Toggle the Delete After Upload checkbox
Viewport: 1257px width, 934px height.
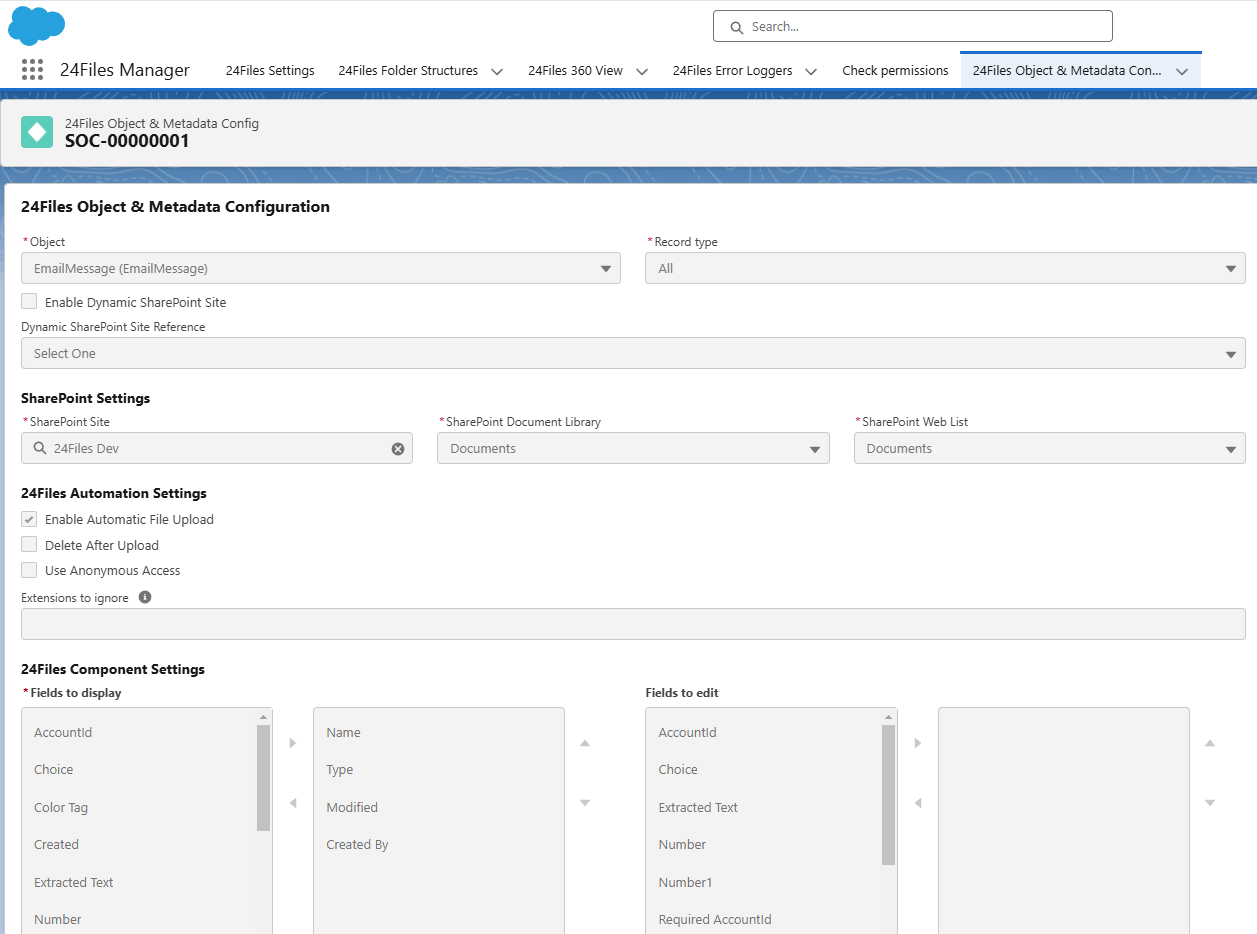(29, 545)
